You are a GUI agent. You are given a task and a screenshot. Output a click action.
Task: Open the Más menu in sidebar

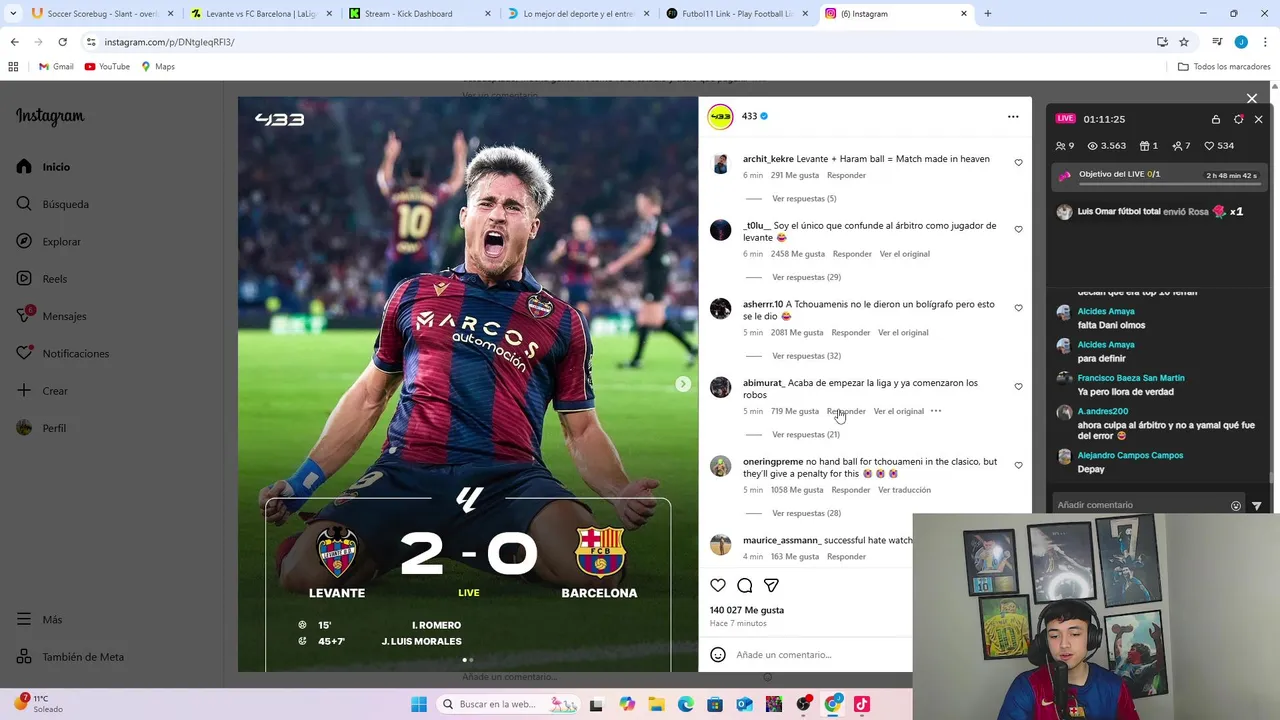coord(39,620)
